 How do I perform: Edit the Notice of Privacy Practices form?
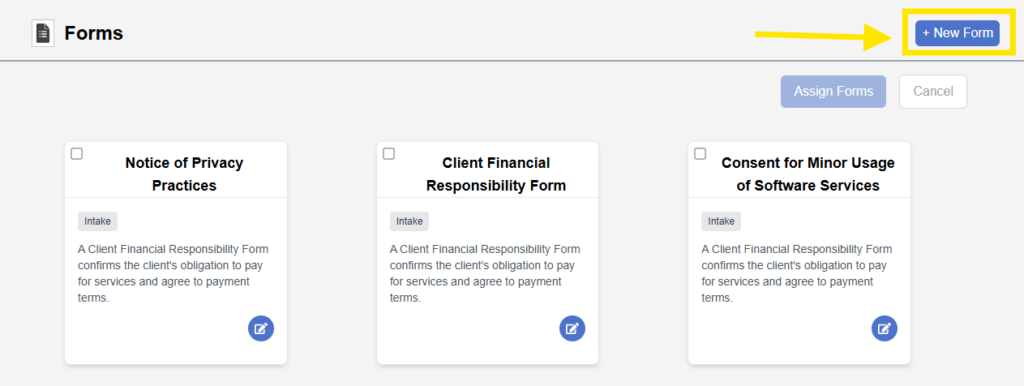pyautogui.click(x=261, y=329)
